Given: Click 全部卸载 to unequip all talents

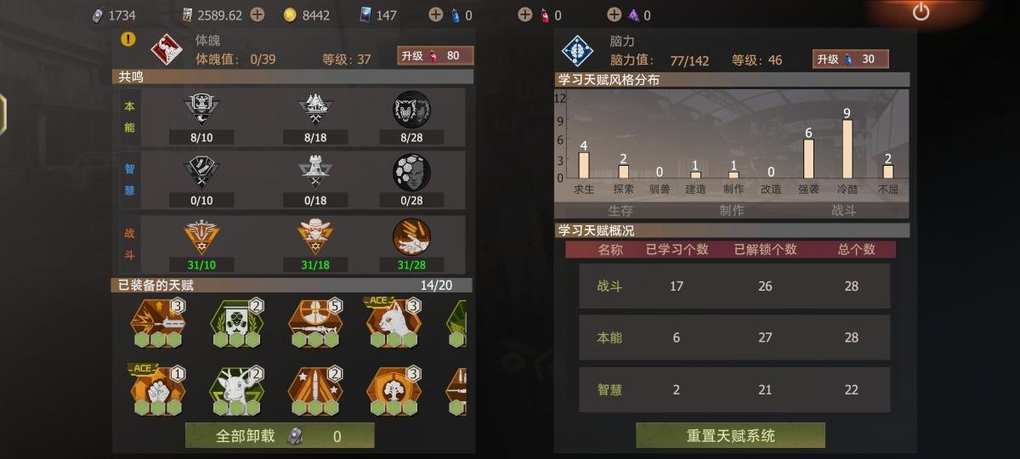Looking at the screenshot, I should [280, 436].
